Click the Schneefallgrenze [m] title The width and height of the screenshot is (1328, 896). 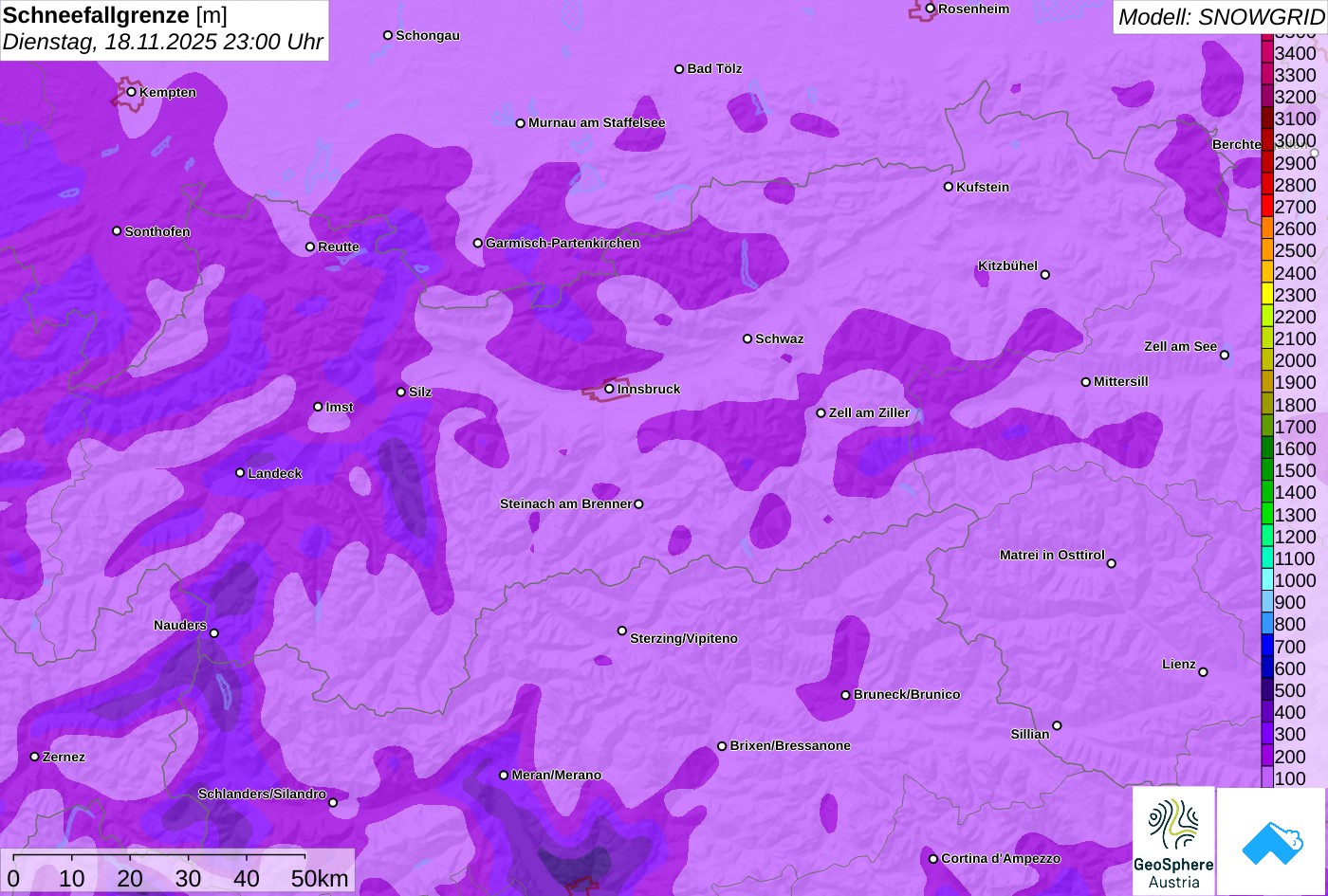click(115, 15)
